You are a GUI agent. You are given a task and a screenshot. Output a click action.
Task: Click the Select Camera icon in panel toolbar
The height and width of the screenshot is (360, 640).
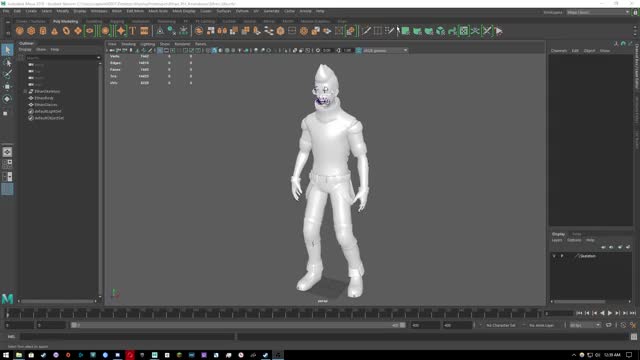[x=111, y=51]
